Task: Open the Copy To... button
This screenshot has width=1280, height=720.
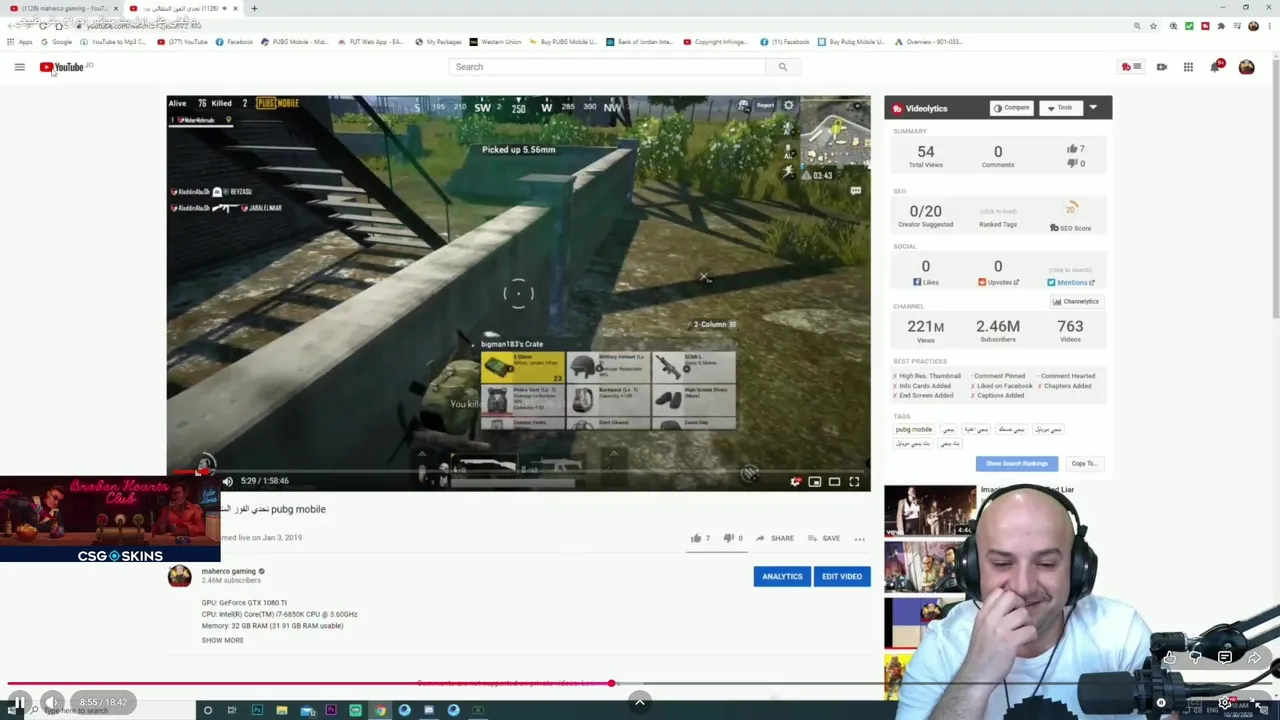Action: coord(1084,463)
